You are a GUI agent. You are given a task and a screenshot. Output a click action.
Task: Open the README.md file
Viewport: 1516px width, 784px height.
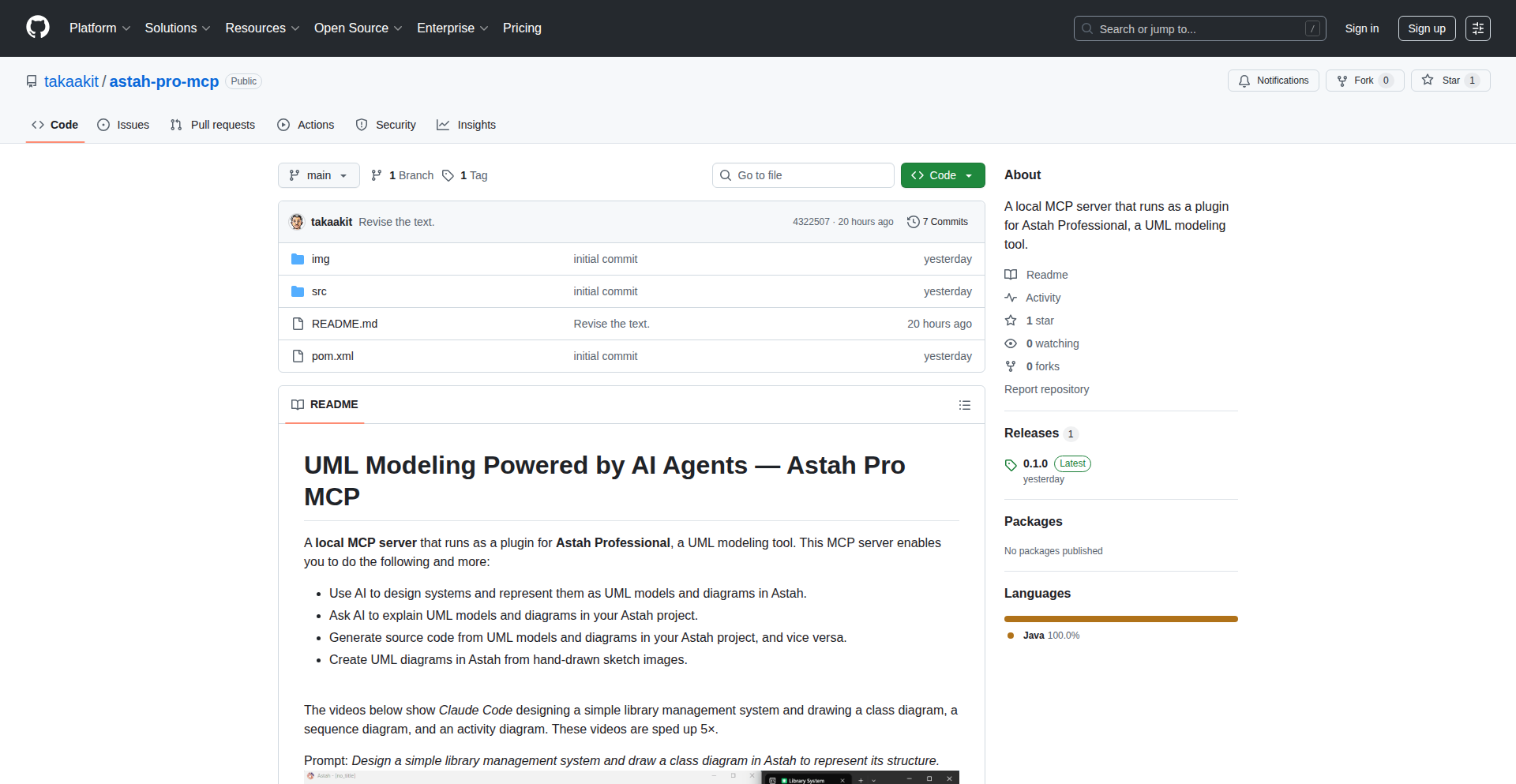[344, 324]
